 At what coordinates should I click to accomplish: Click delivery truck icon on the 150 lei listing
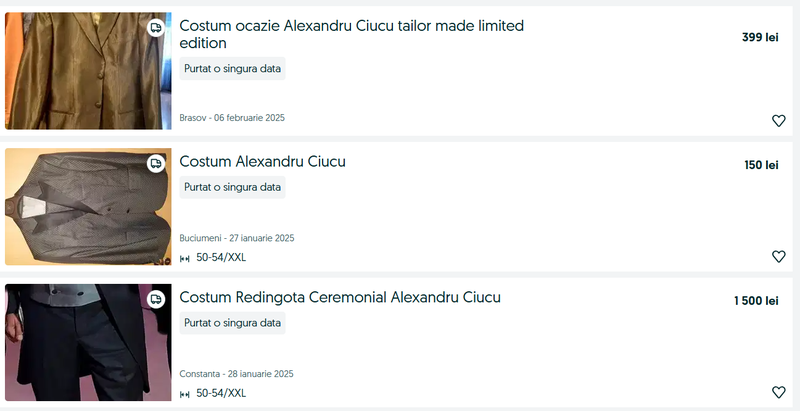[156, 163]
